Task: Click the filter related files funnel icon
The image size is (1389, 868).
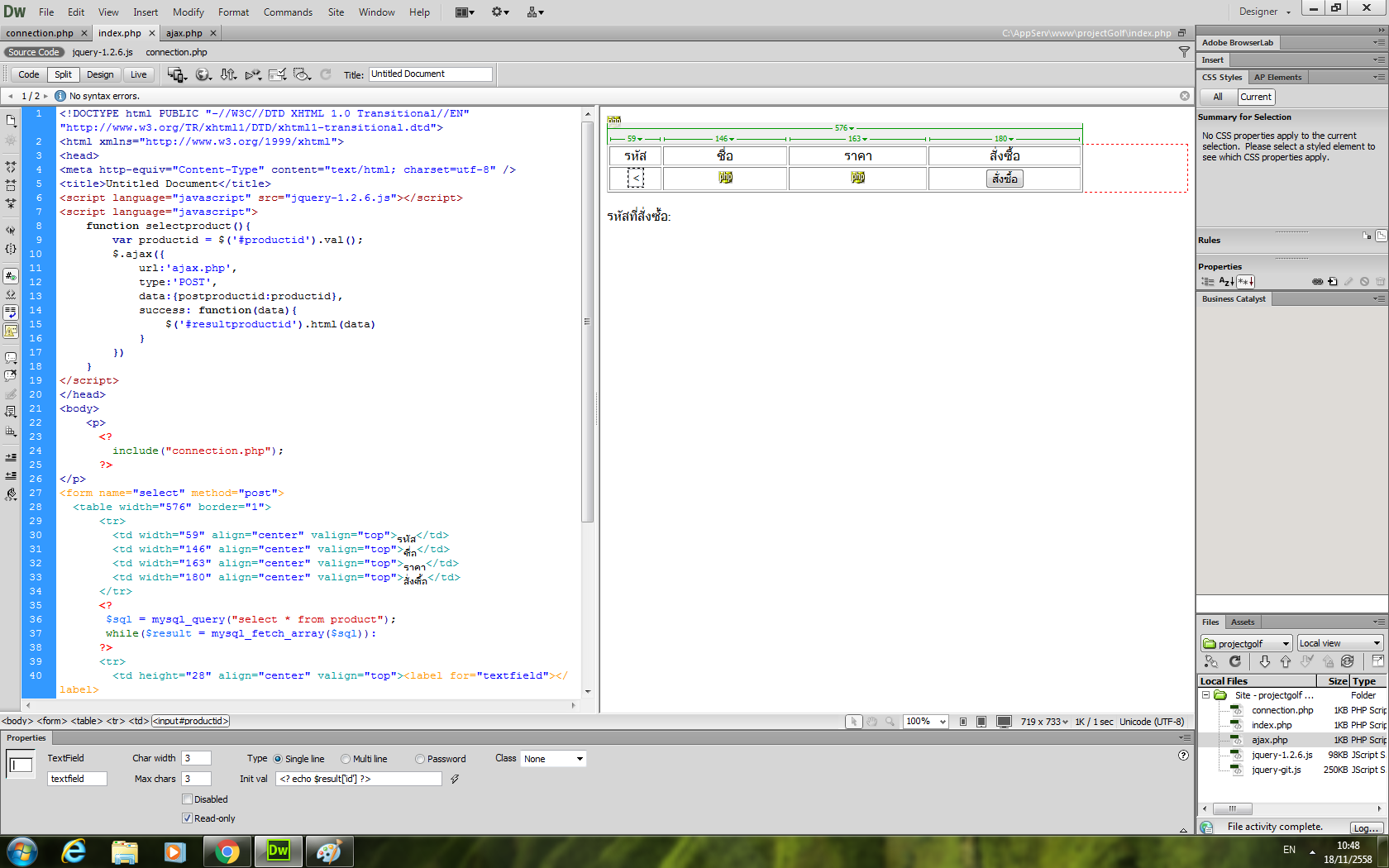Action: tap(1184, 52)
